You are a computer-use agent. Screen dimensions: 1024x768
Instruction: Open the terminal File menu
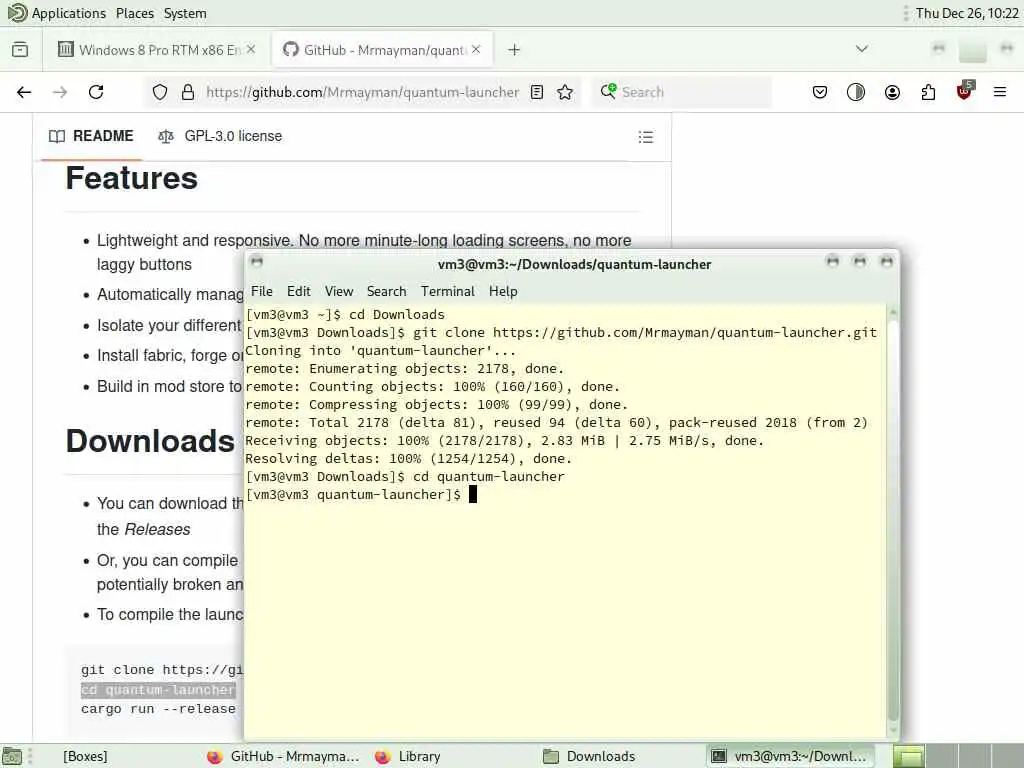[262, 291]
